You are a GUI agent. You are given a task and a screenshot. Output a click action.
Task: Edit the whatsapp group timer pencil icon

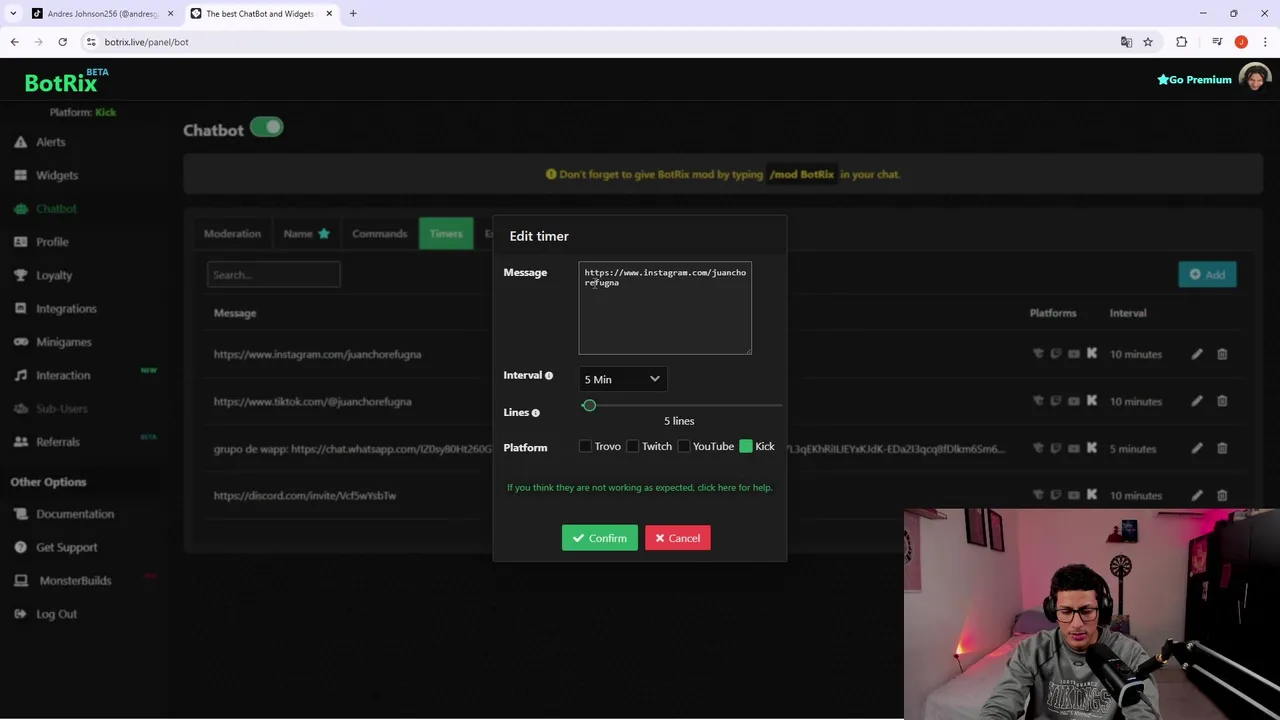tap(1197, 448)
